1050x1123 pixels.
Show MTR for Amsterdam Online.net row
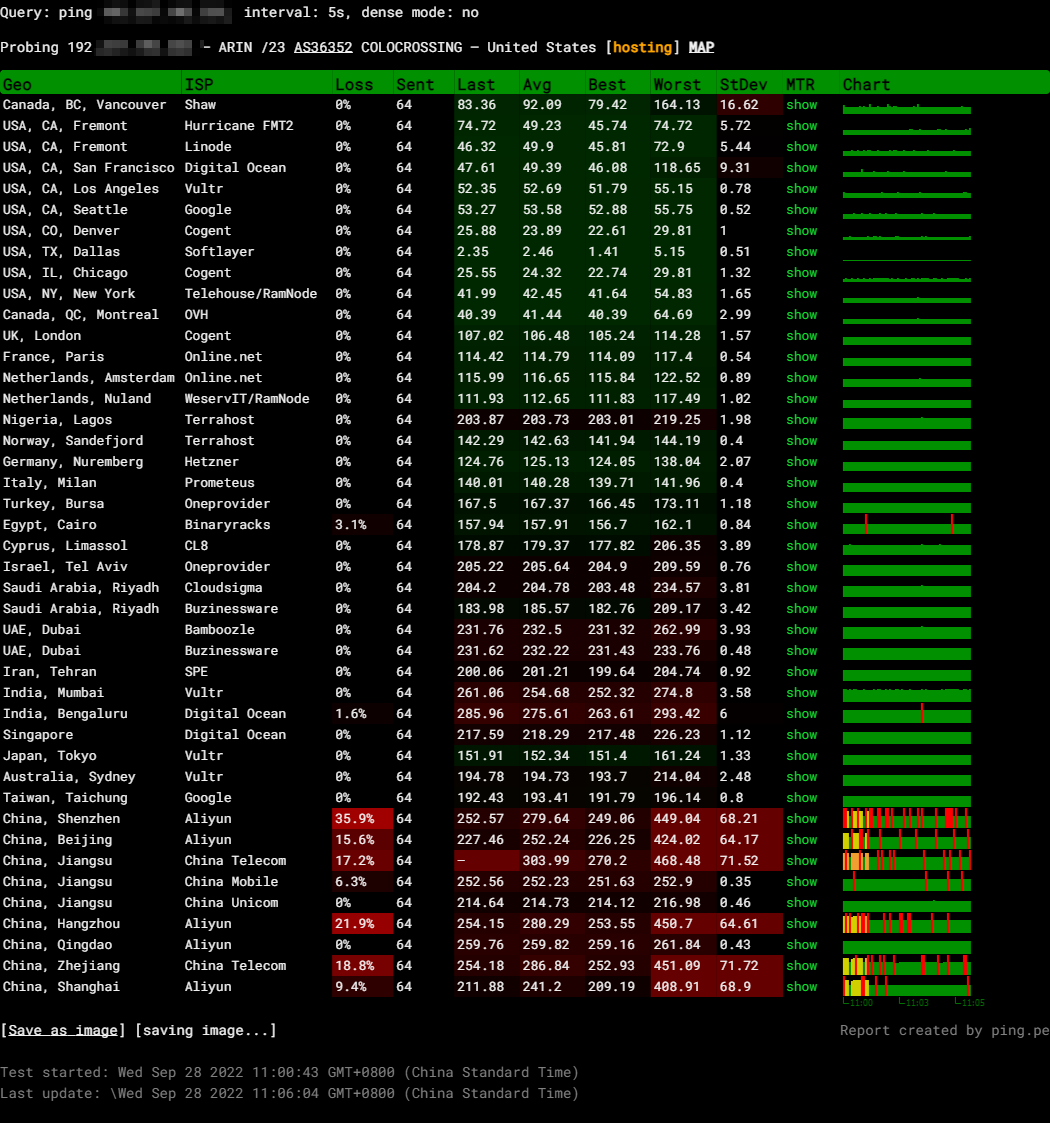click(801, 377)
